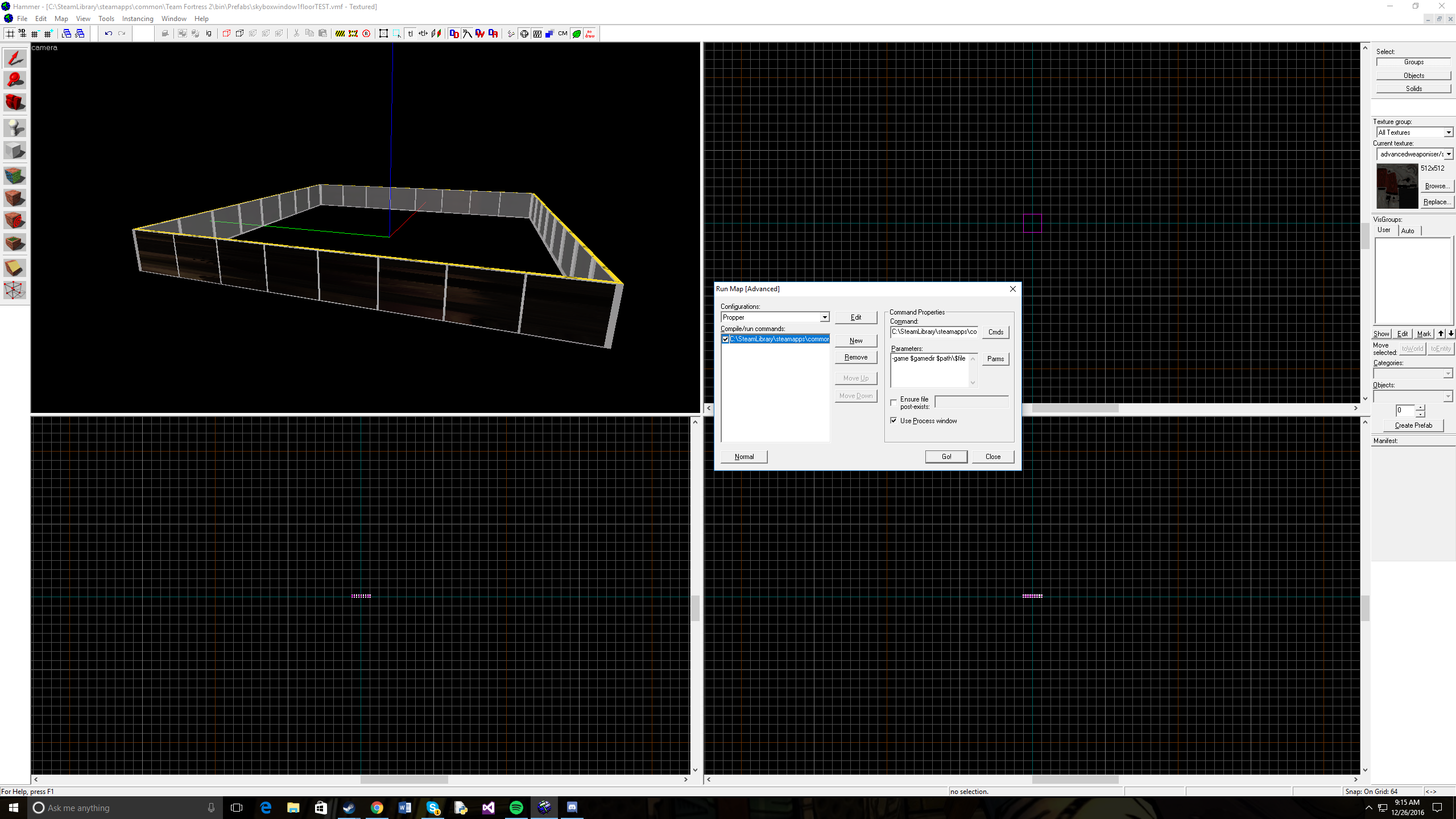Toggle Ignore Groups (ig) mode
The image size is (1456, 819).
[209, 34]
